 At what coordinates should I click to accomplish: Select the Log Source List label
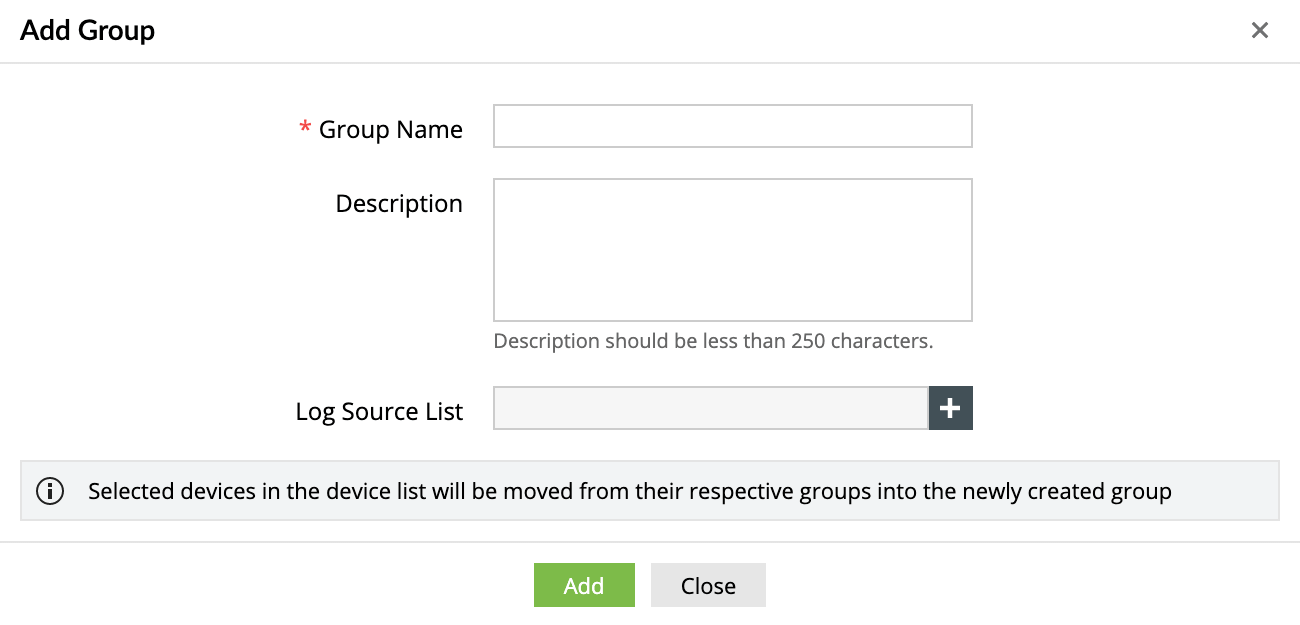point(379,411)
